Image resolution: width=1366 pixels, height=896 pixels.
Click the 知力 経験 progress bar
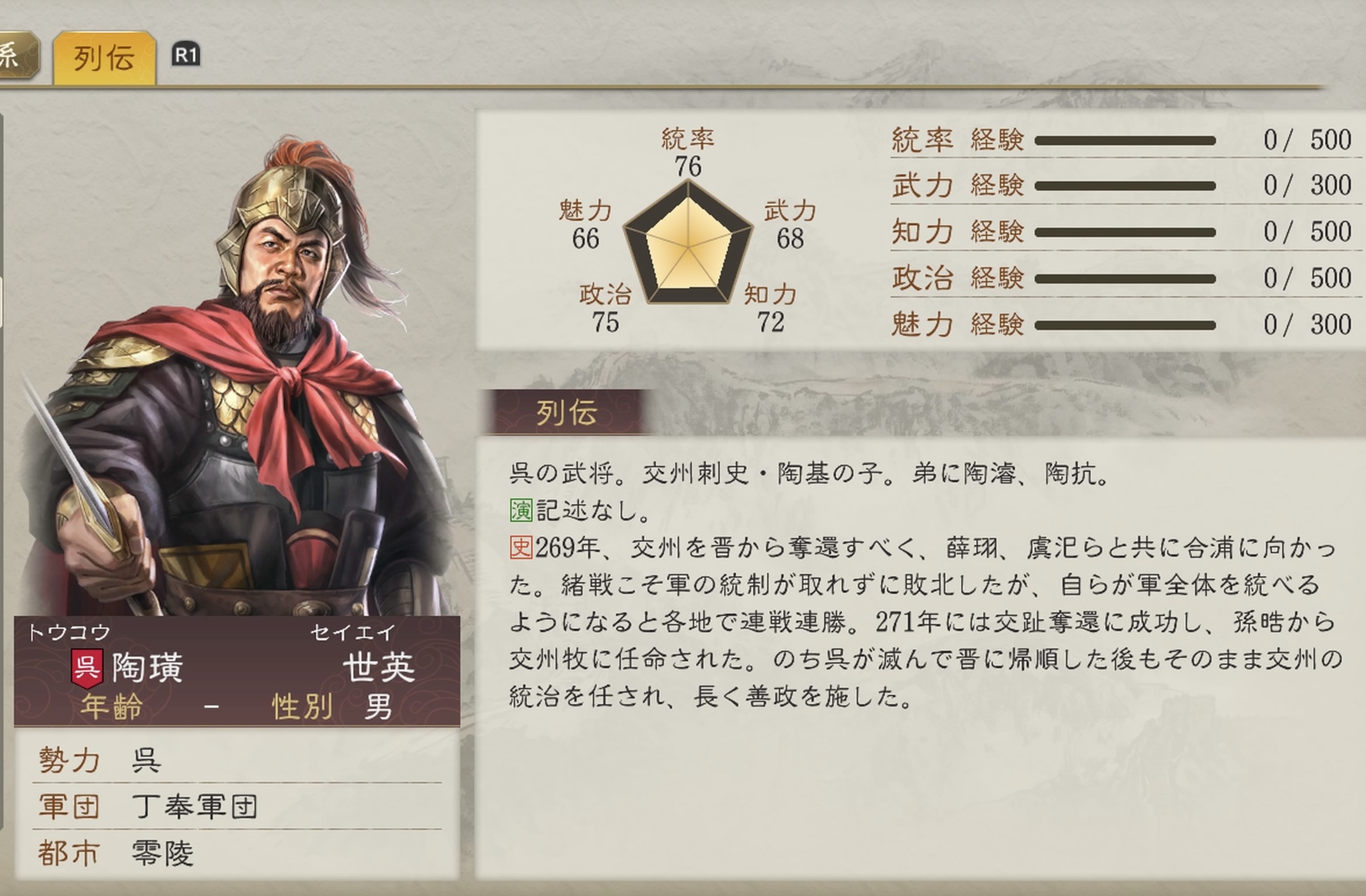1125,232
